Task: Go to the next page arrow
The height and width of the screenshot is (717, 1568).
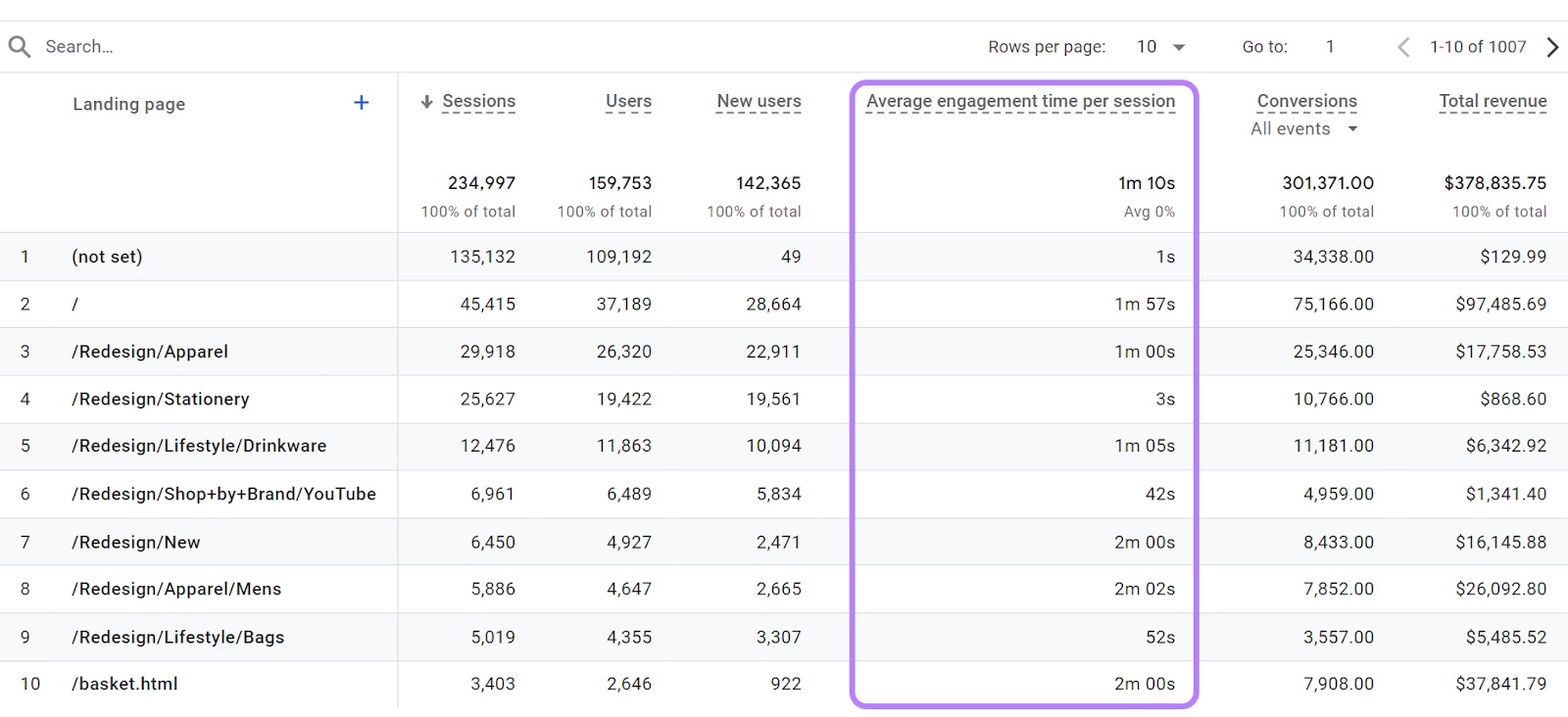Action: [x=1552, y=47]
